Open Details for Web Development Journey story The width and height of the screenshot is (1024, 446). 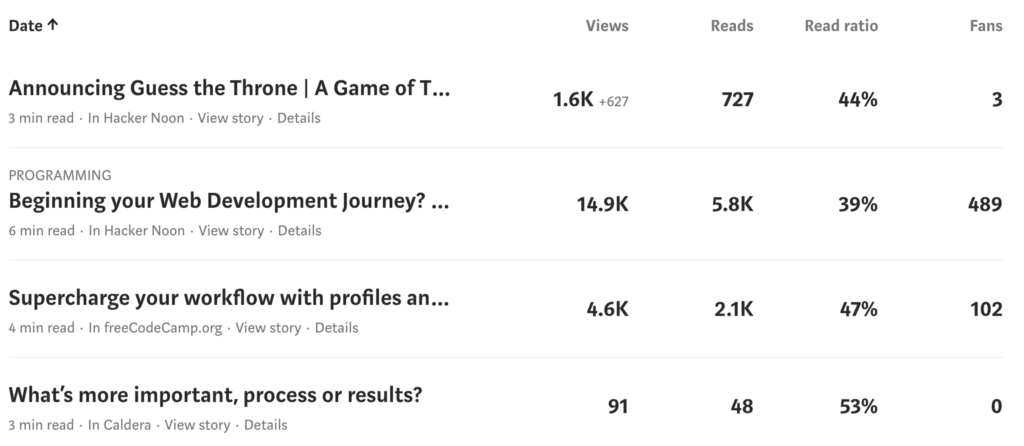click(299, 231)
